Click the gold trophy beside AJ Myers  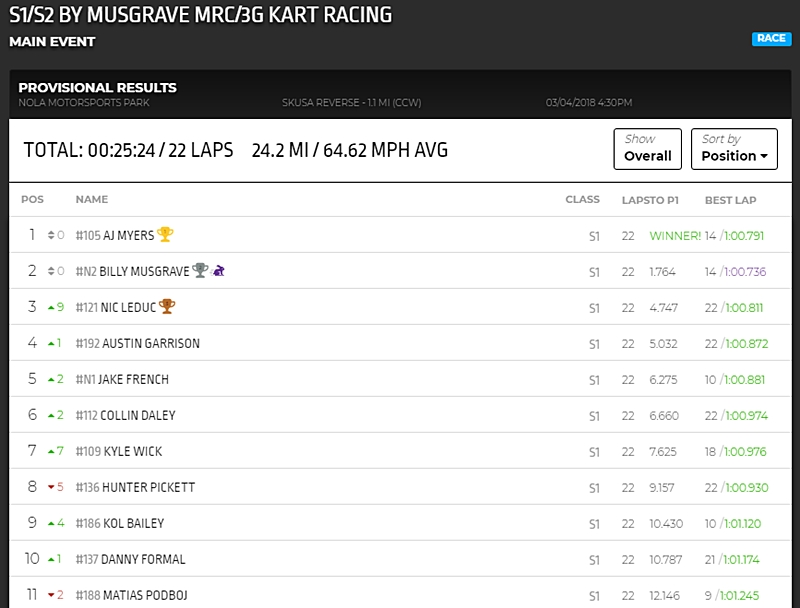(165, 235)
